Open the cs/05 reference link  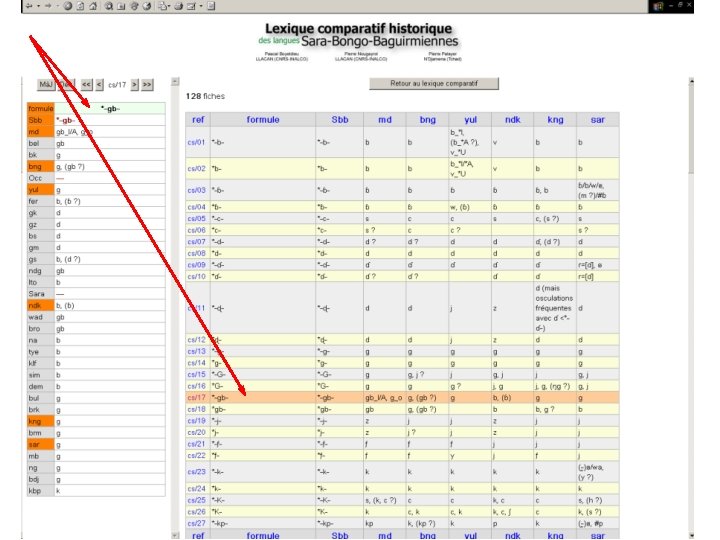[196, 219]
